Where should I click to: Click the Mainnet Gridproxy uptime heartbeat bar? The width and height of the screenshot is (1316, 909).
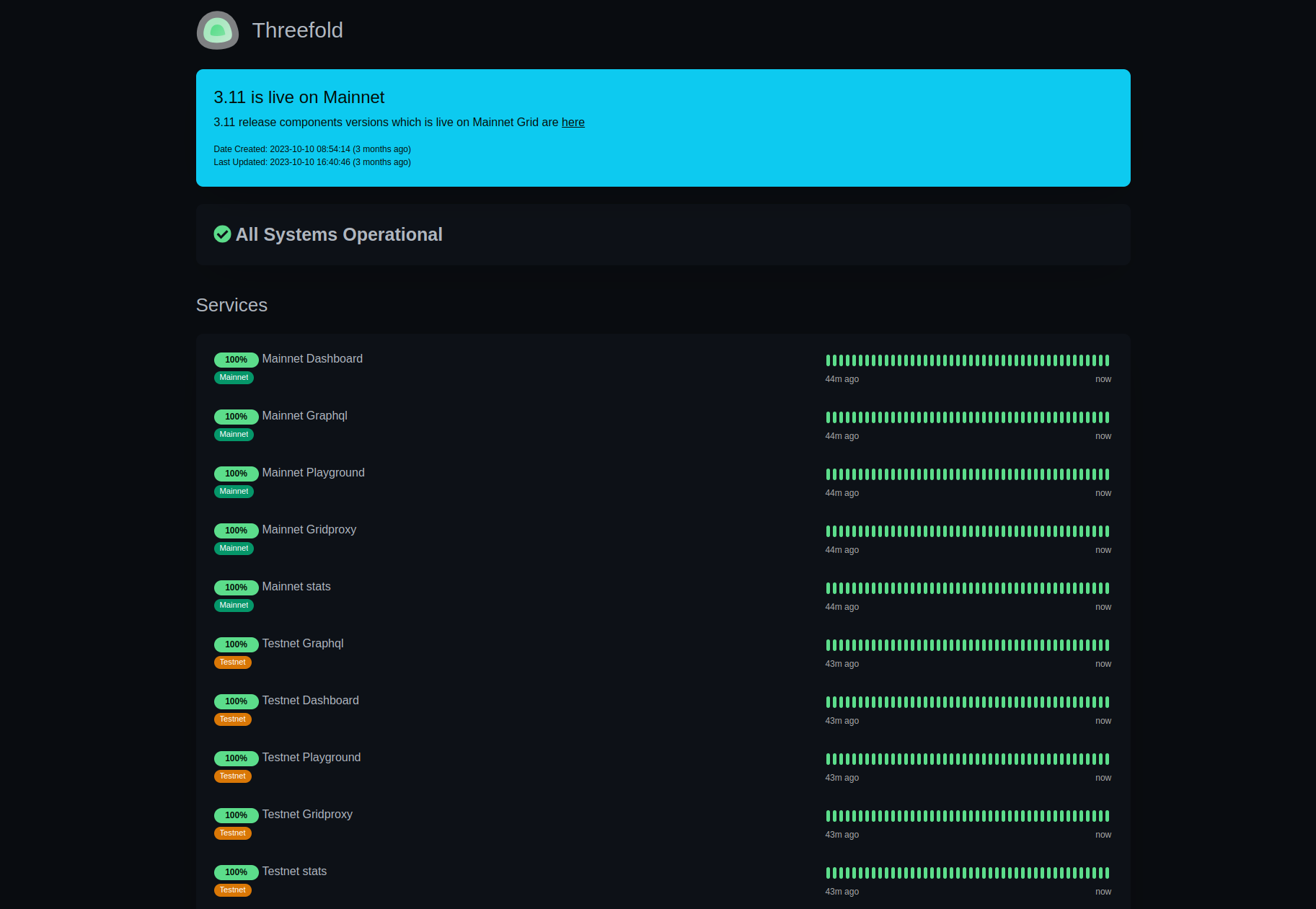coord(967,531)
